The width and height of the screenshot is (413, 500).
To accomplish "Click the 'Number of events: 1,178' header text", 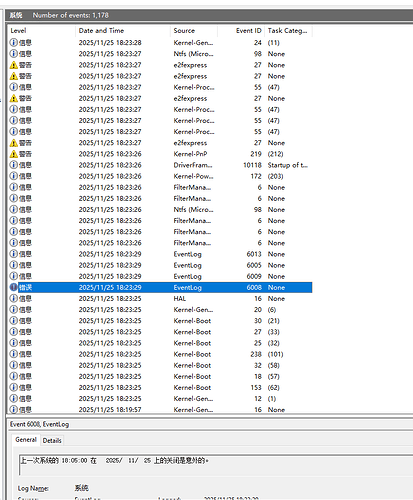I will 71,15.
